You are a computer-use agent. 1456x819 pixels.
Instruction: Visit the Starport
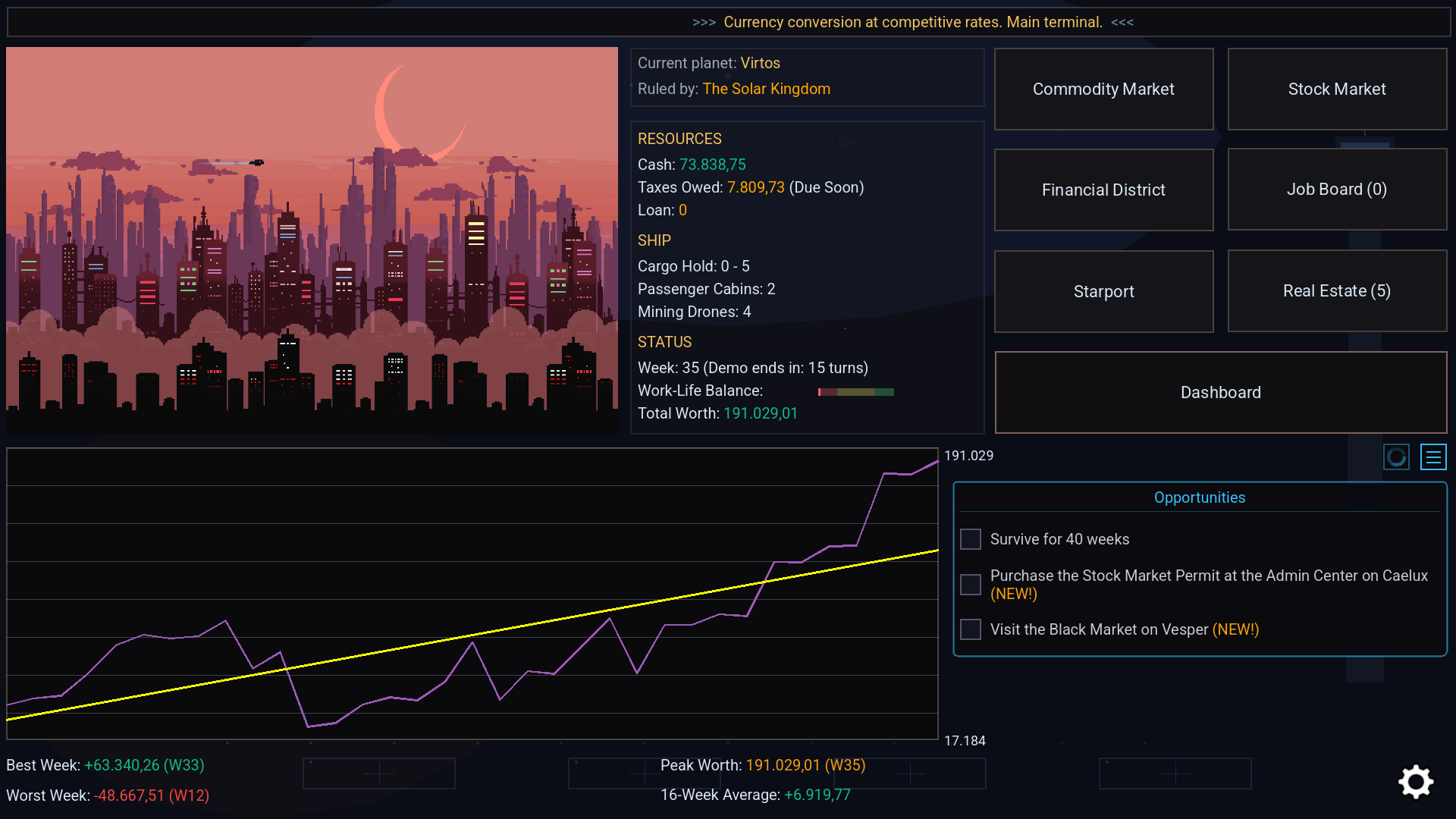pos(1103,291)
